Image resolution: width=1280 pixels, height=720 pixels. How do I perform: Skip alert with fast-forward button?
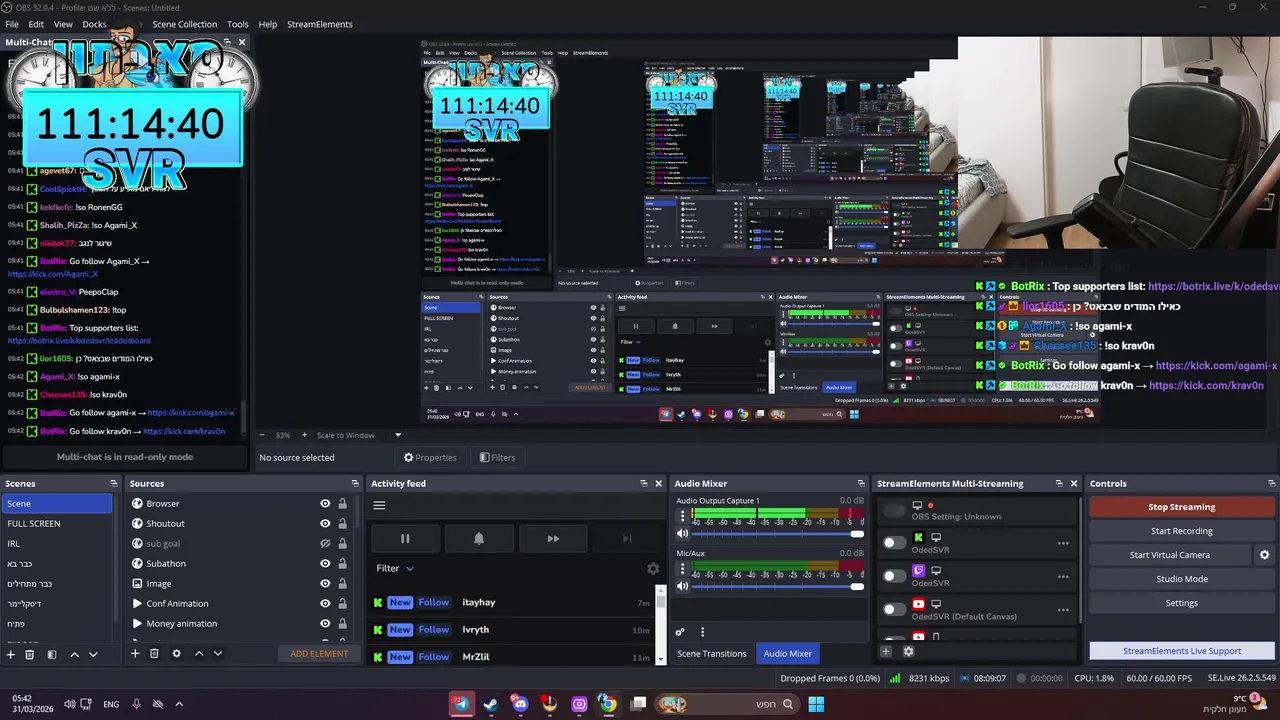(553, 538)
